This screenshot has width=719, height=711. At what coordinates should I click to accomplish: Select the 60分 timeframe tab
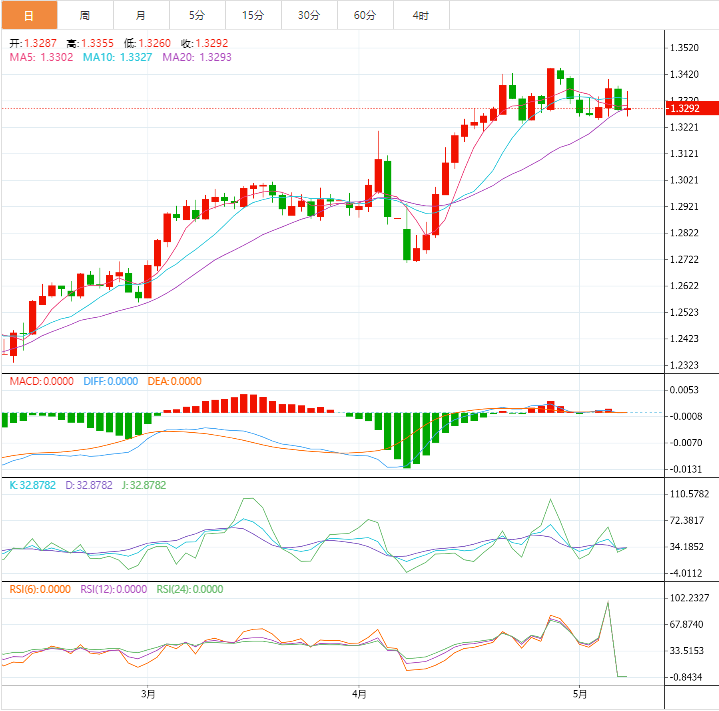point(365,15)
